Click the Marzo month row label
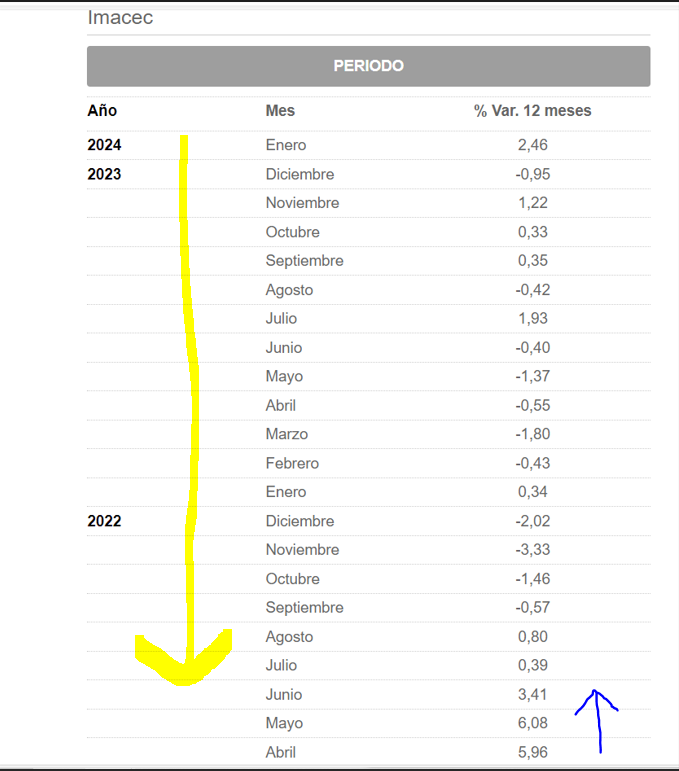Screen dimensions: 679x771 pyautogui.click(x=287, y=434)
